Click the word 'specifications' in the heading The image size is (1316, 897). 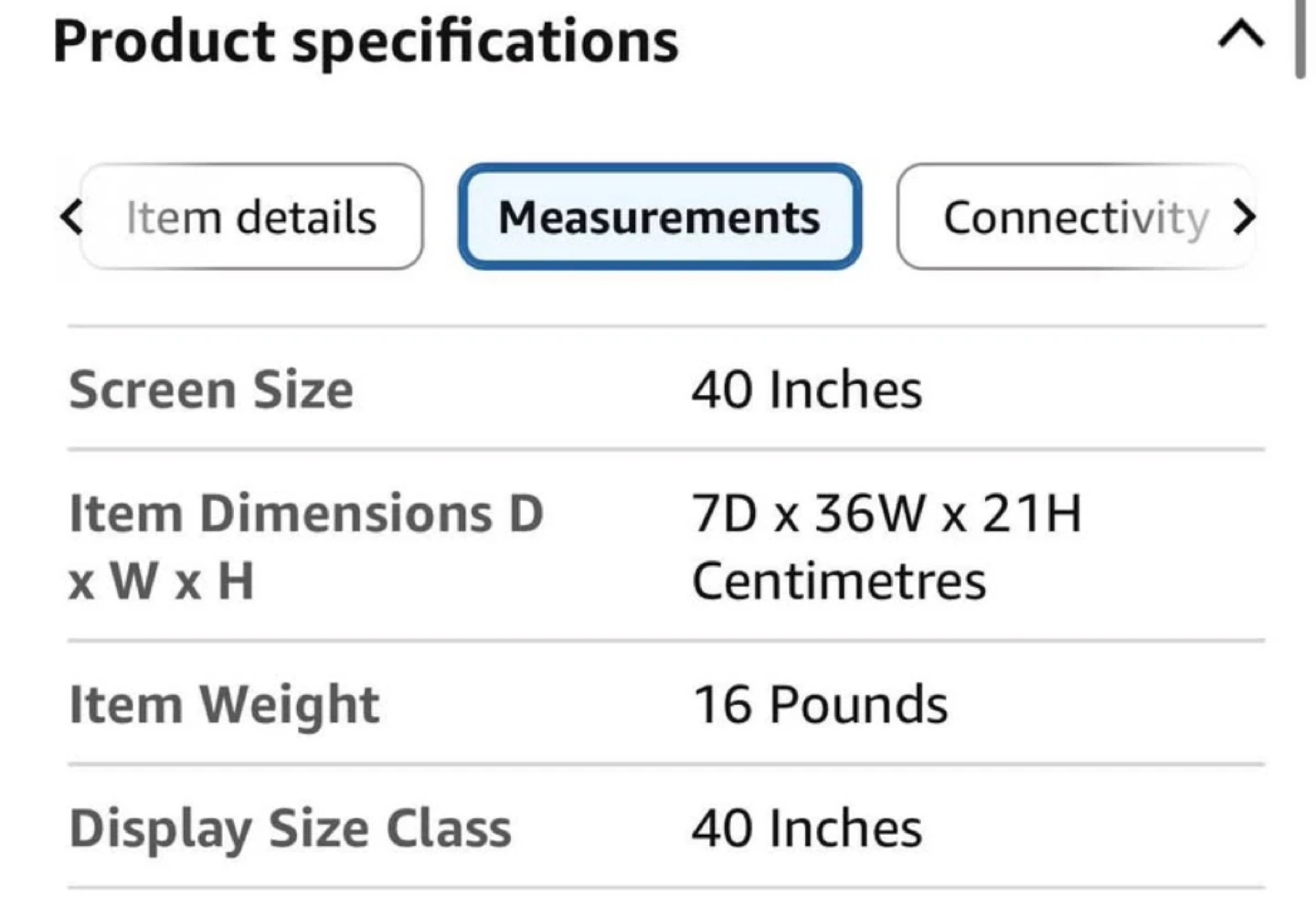(x=485, y=41)
